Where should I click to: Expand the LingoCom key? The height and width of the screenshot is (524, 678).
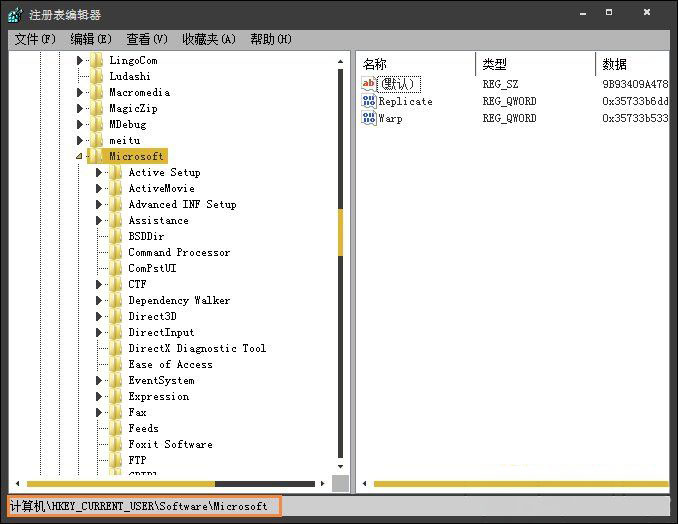click(x=80, y=61)
